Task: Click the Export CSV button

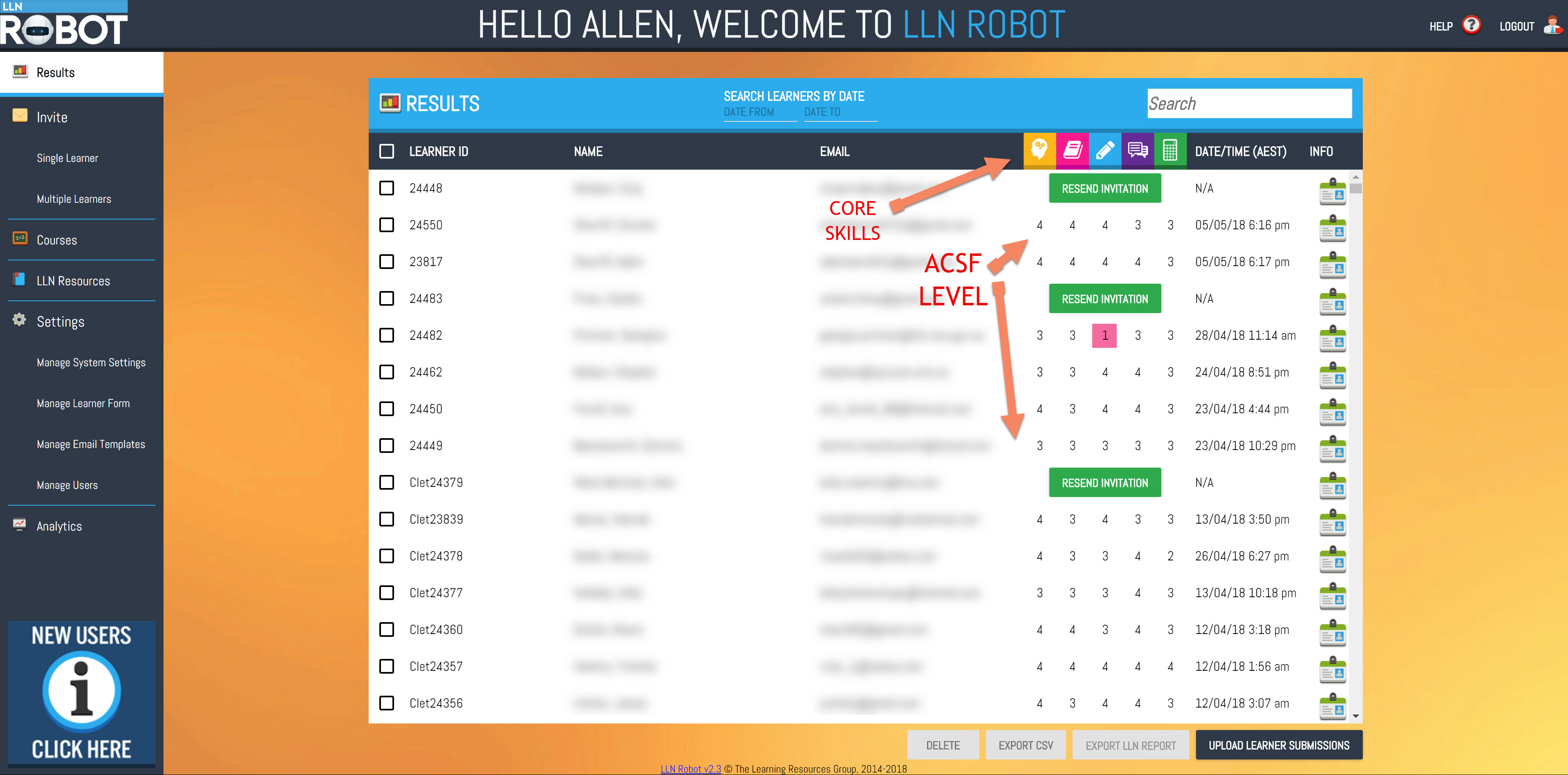Action: 1026,745
